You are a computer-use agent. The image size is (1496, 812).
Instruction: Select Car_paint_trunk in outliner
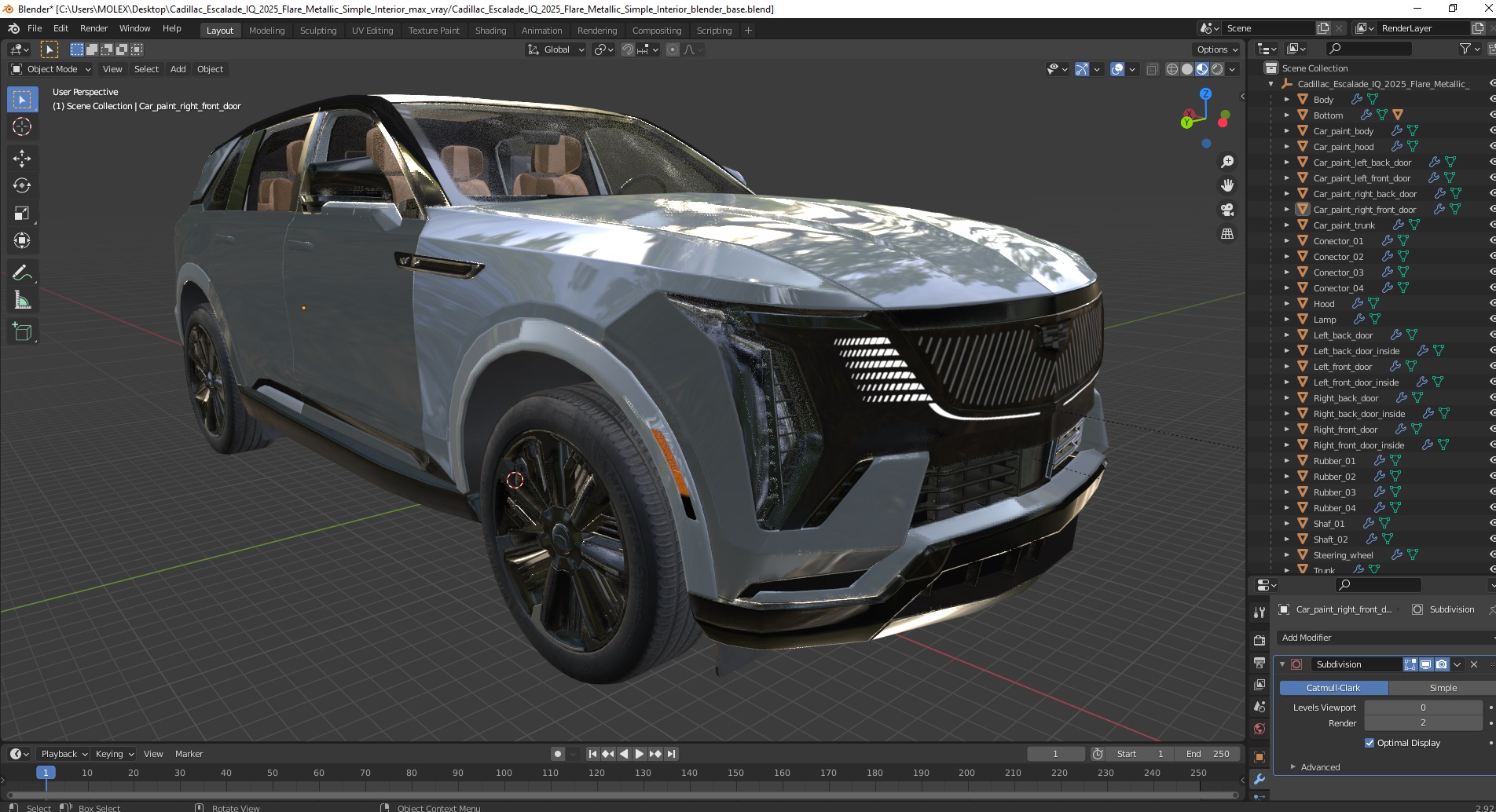1344,225
